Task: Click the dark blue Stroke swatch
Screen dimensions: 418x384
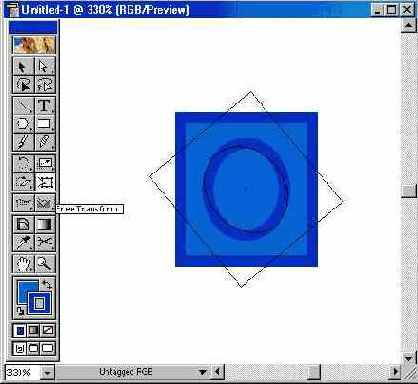Action: tap(39, 303)
